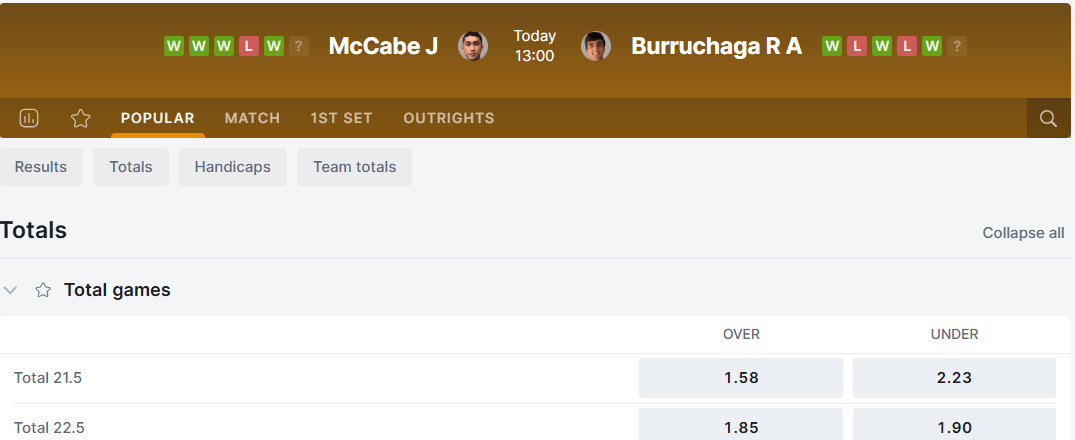Favorite the Total games market star

pos(43,290)
